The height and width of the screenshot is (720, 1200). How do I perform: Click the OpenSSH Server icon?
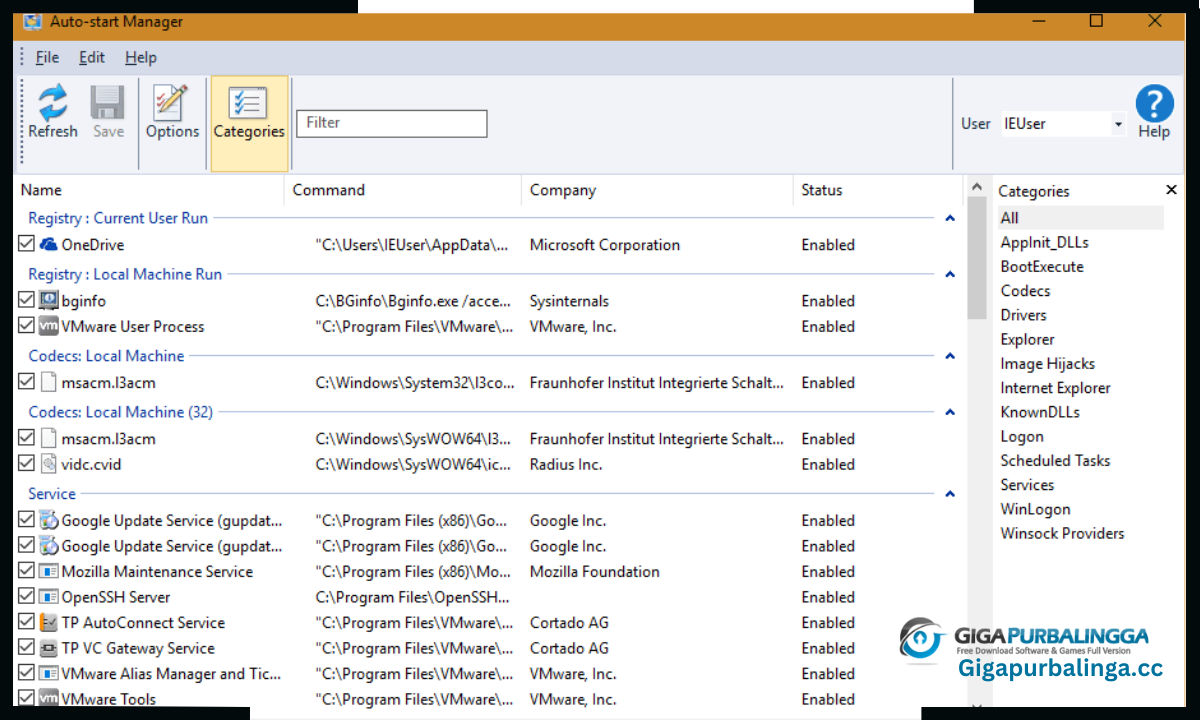(49, 597)
